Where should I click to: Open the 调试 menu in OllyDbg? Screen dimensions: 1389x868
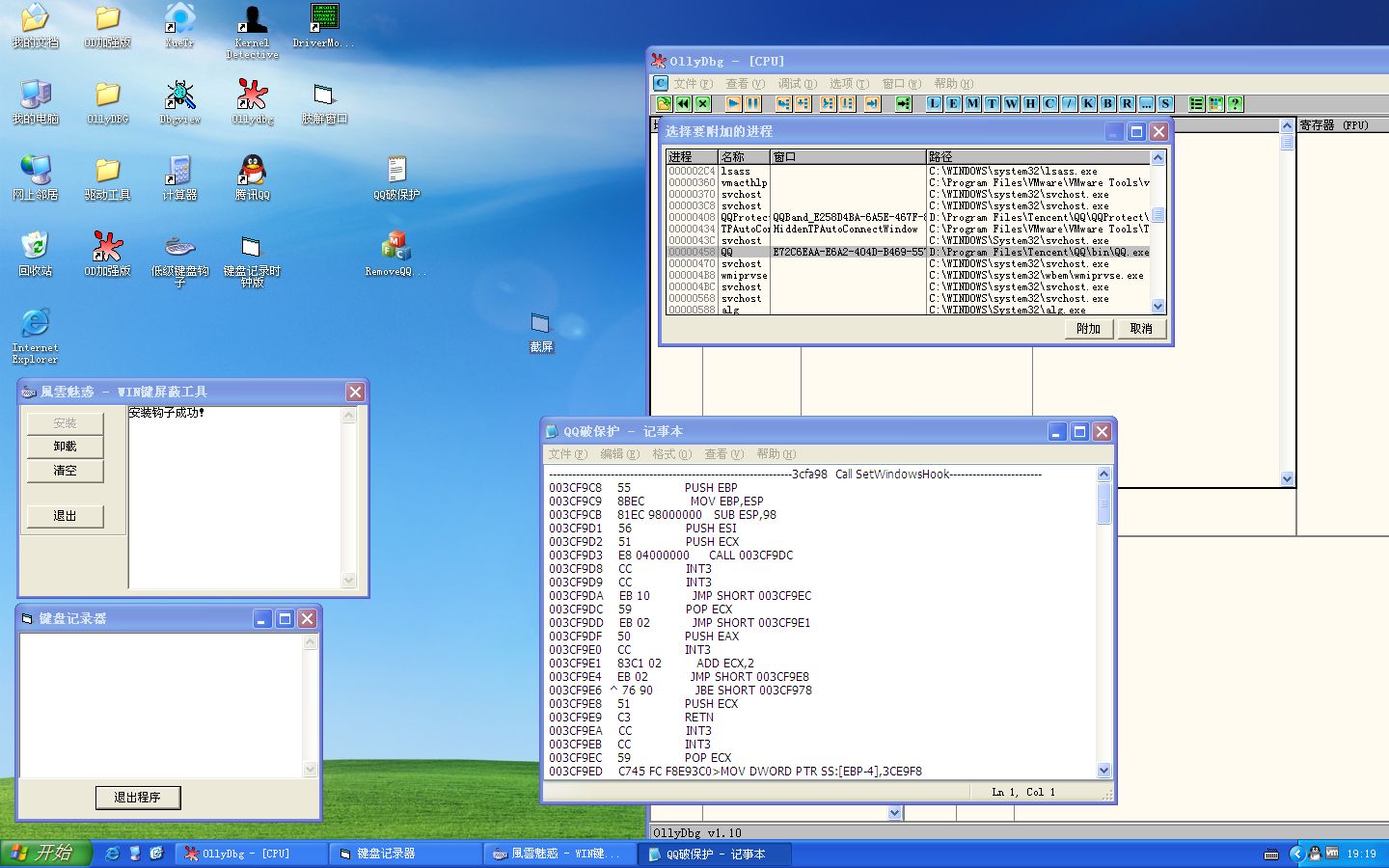click(x=797, y=84)
